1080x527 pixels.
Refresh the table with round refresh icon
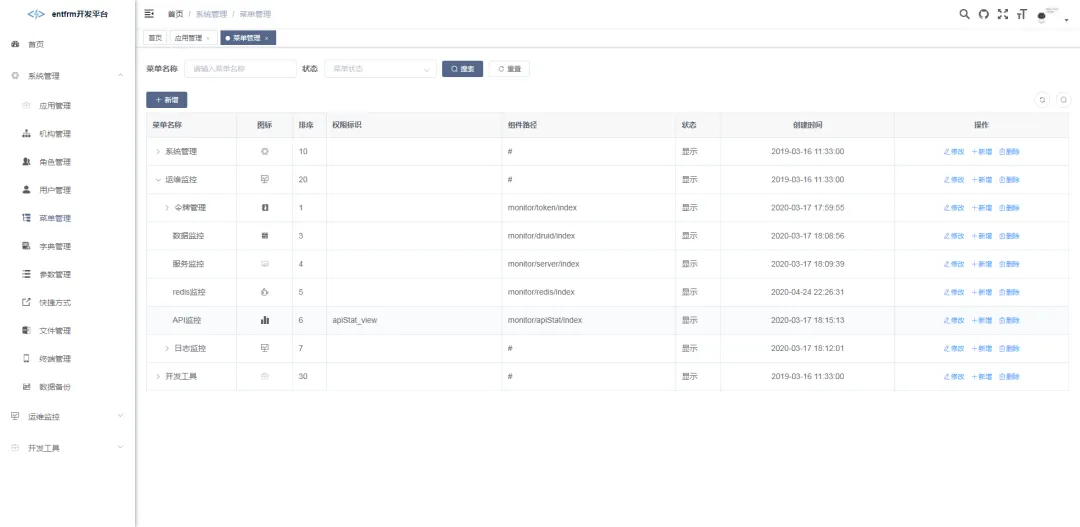pyautogui.click(x=1042, y=100)
